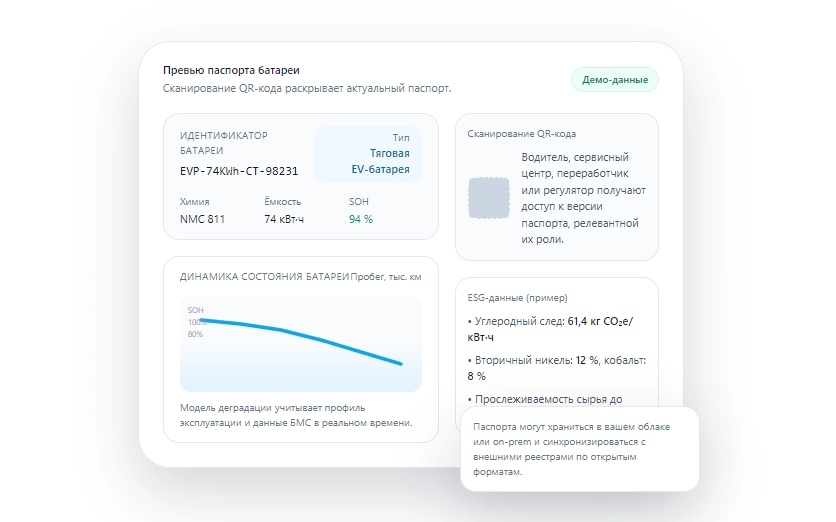Click the tooltip about cloud or on-prem storage

pyautogui.click(x=578, y=448)
